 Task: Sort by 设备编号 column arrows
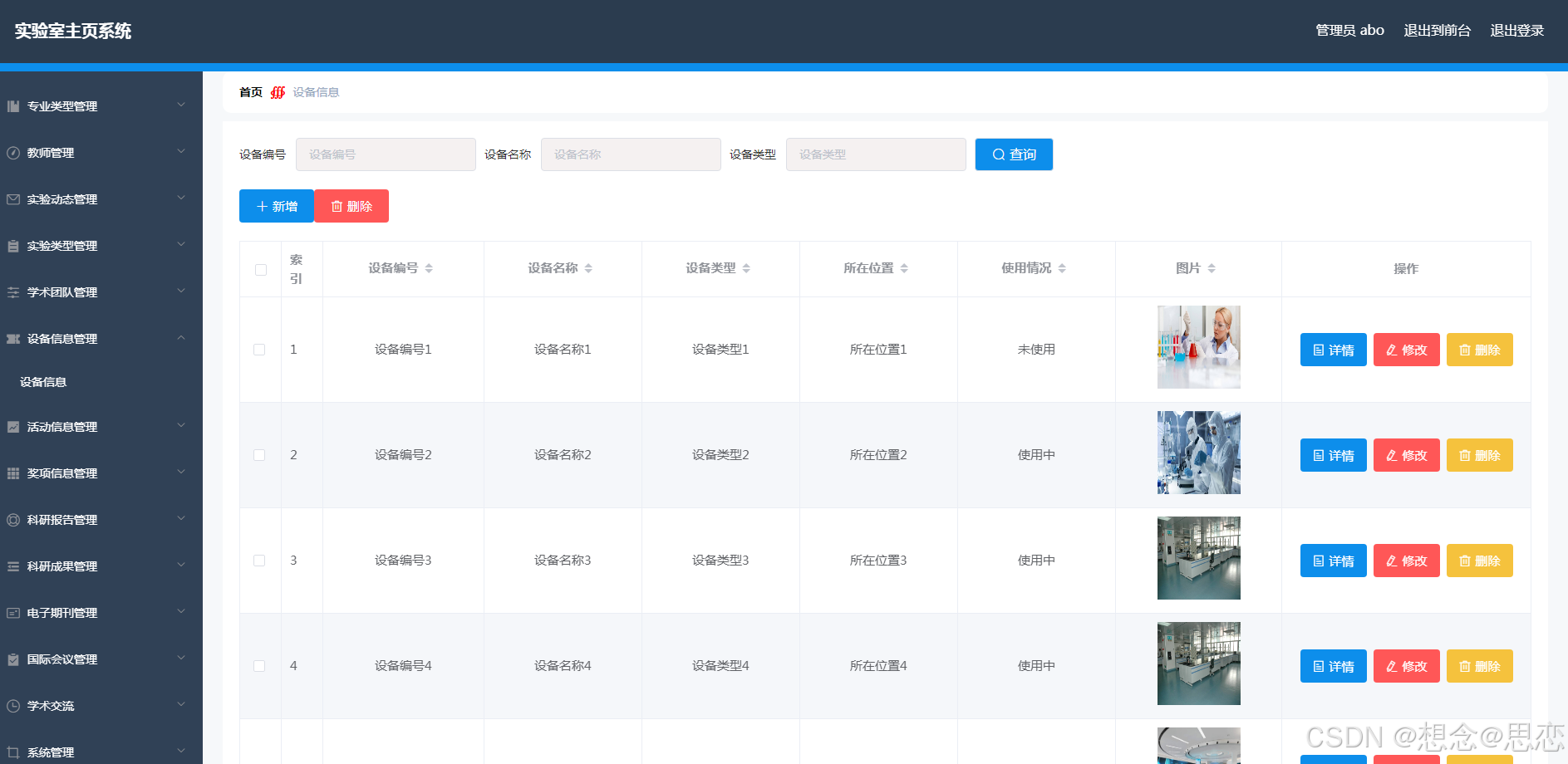coord(429,268)
